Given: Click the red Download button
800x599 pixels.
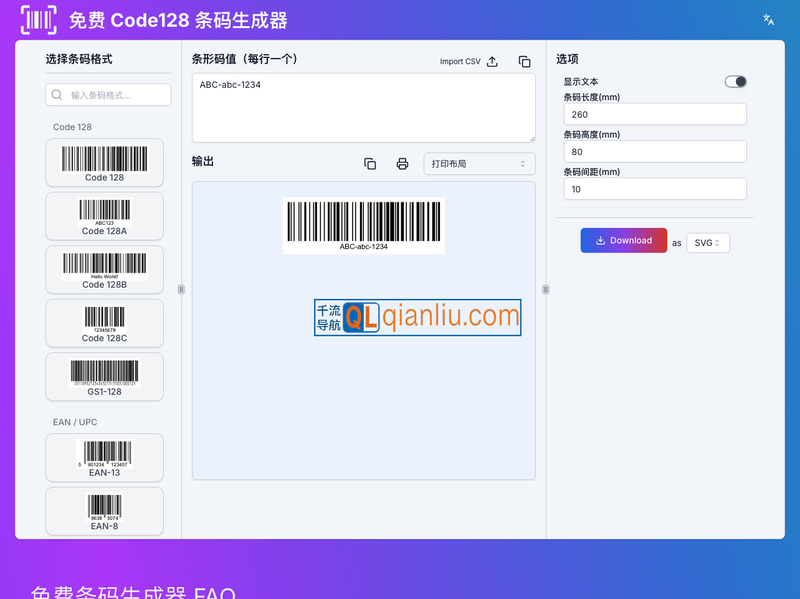Looking at the screenshot, I should pos(623,240).
